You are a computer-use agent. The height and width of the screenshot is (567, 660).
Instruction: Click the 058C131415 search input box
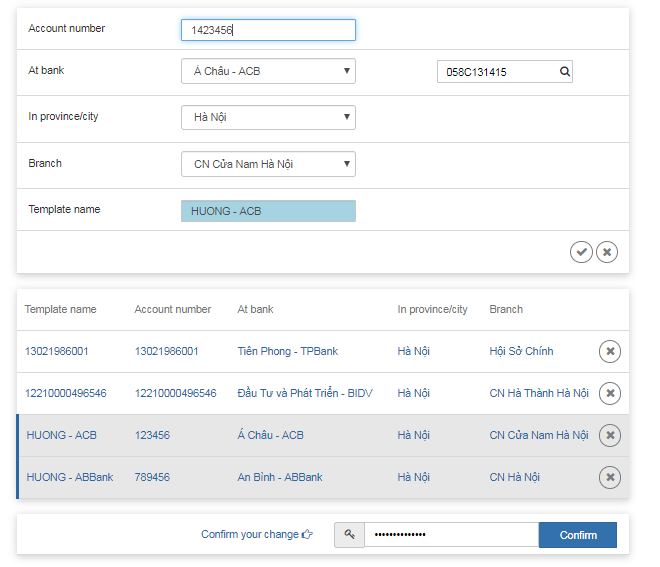[496, 72]
